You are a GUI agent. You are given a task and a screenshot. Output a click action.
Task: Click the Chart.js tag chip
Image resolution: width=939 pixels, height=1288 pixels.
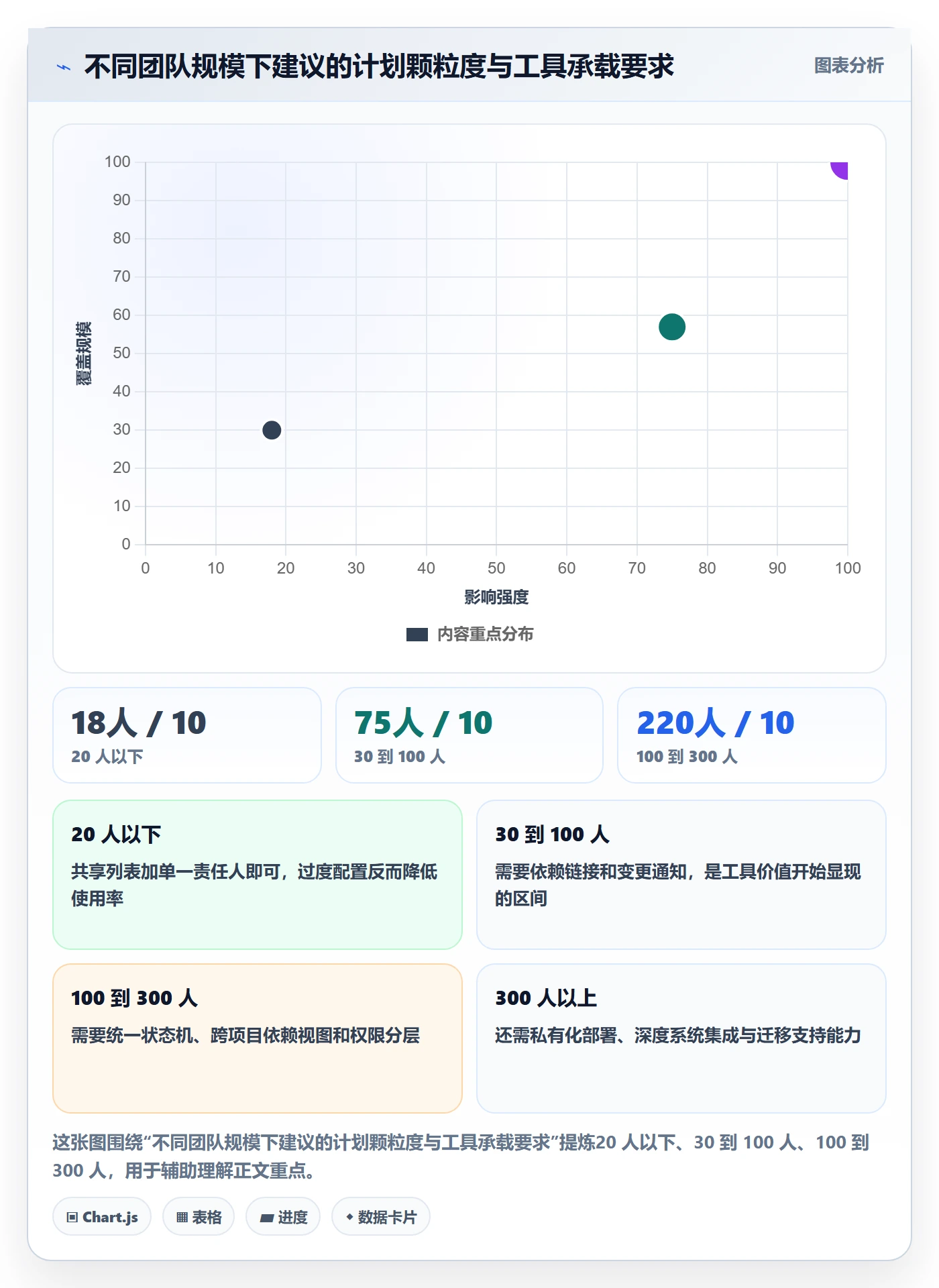click(x=102, y=1217)
